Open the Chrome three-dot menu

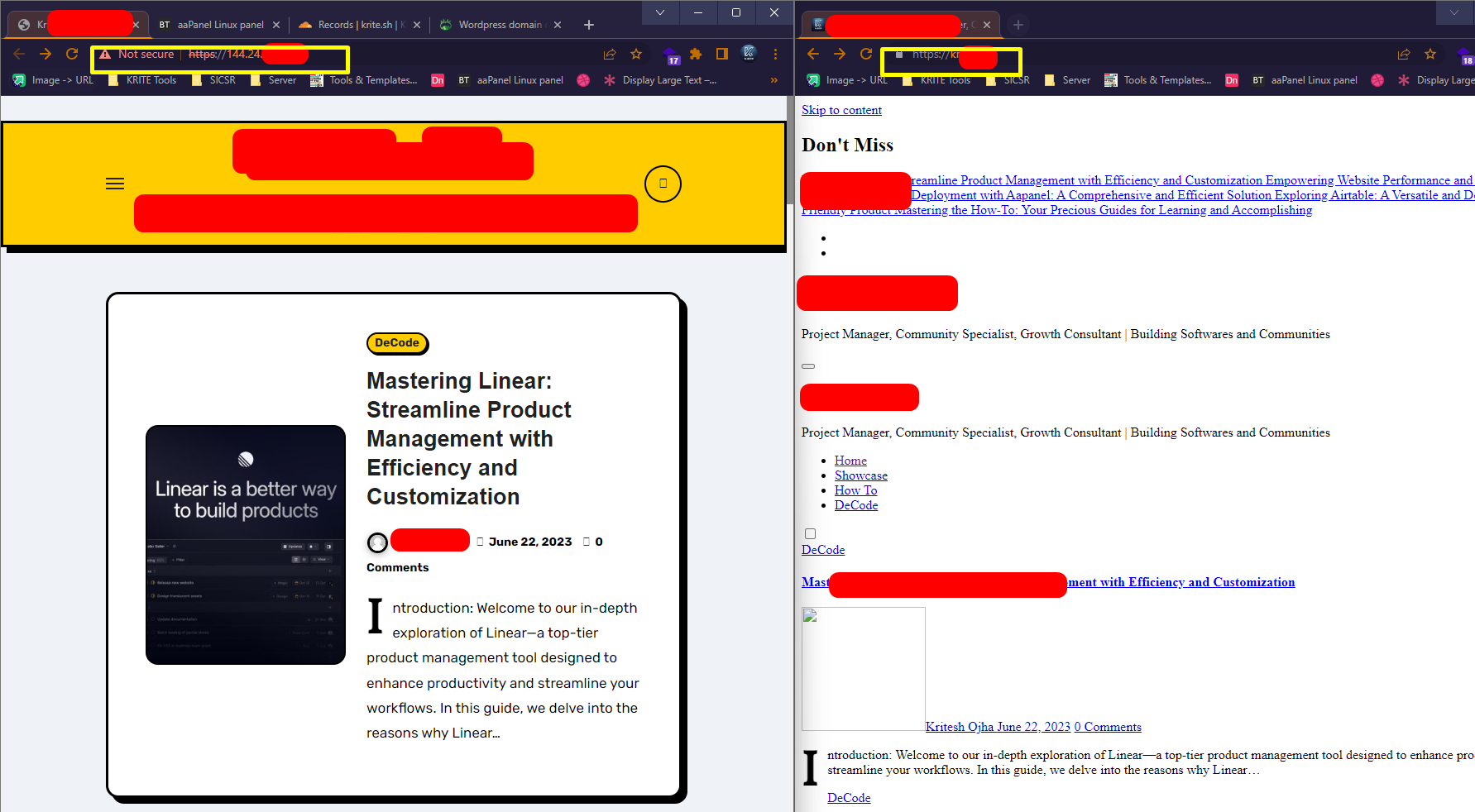tap(775, 54)
